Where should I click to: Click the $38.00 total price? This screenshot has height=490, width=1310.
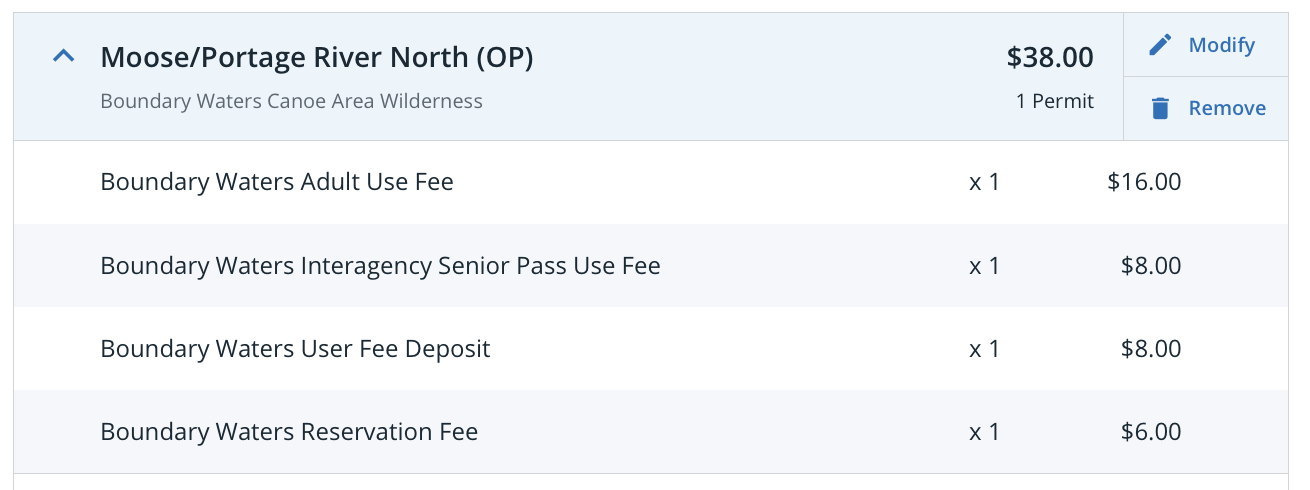[x=1050, y=58]
